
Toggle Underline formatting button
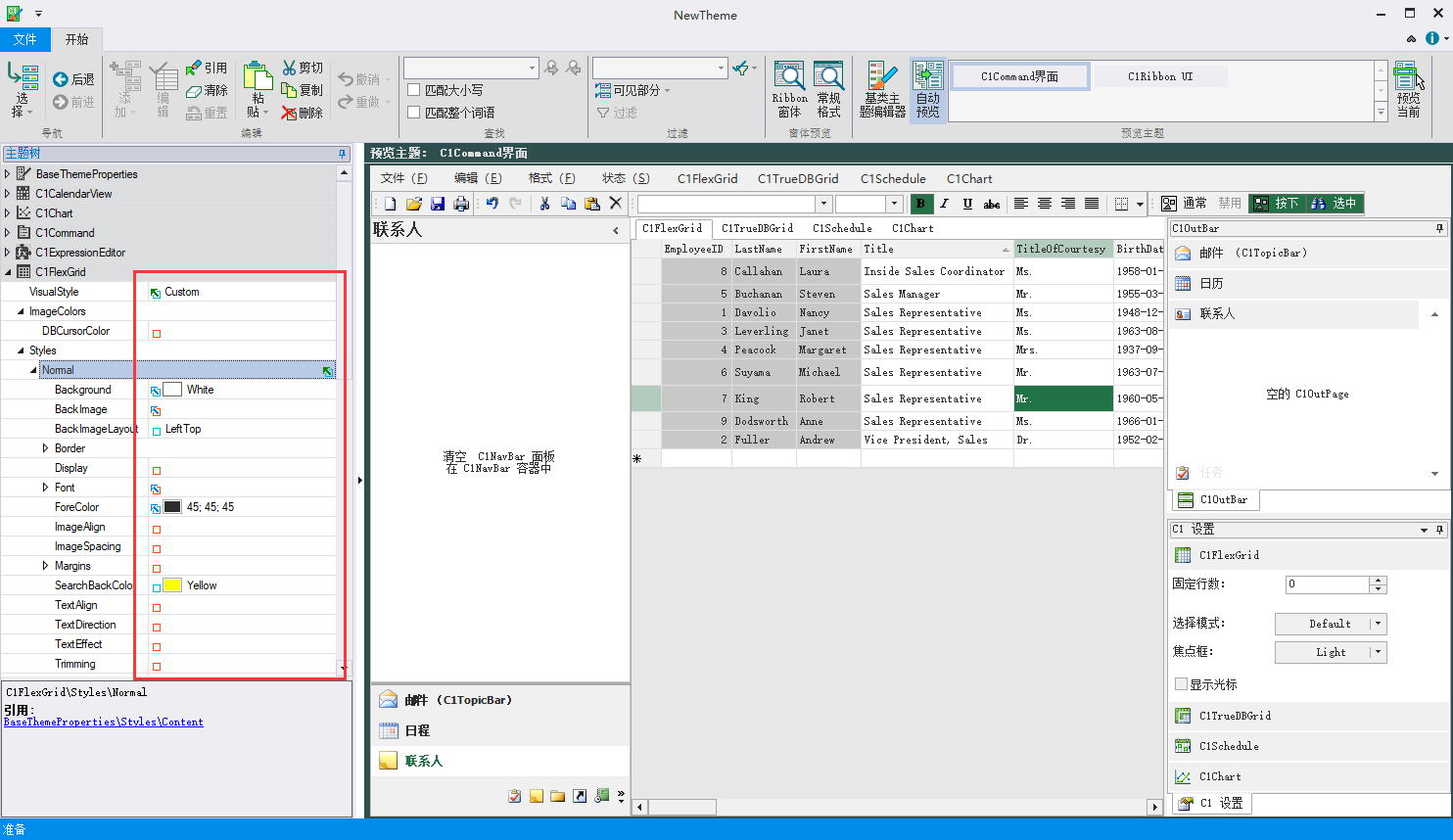point(967,204)
